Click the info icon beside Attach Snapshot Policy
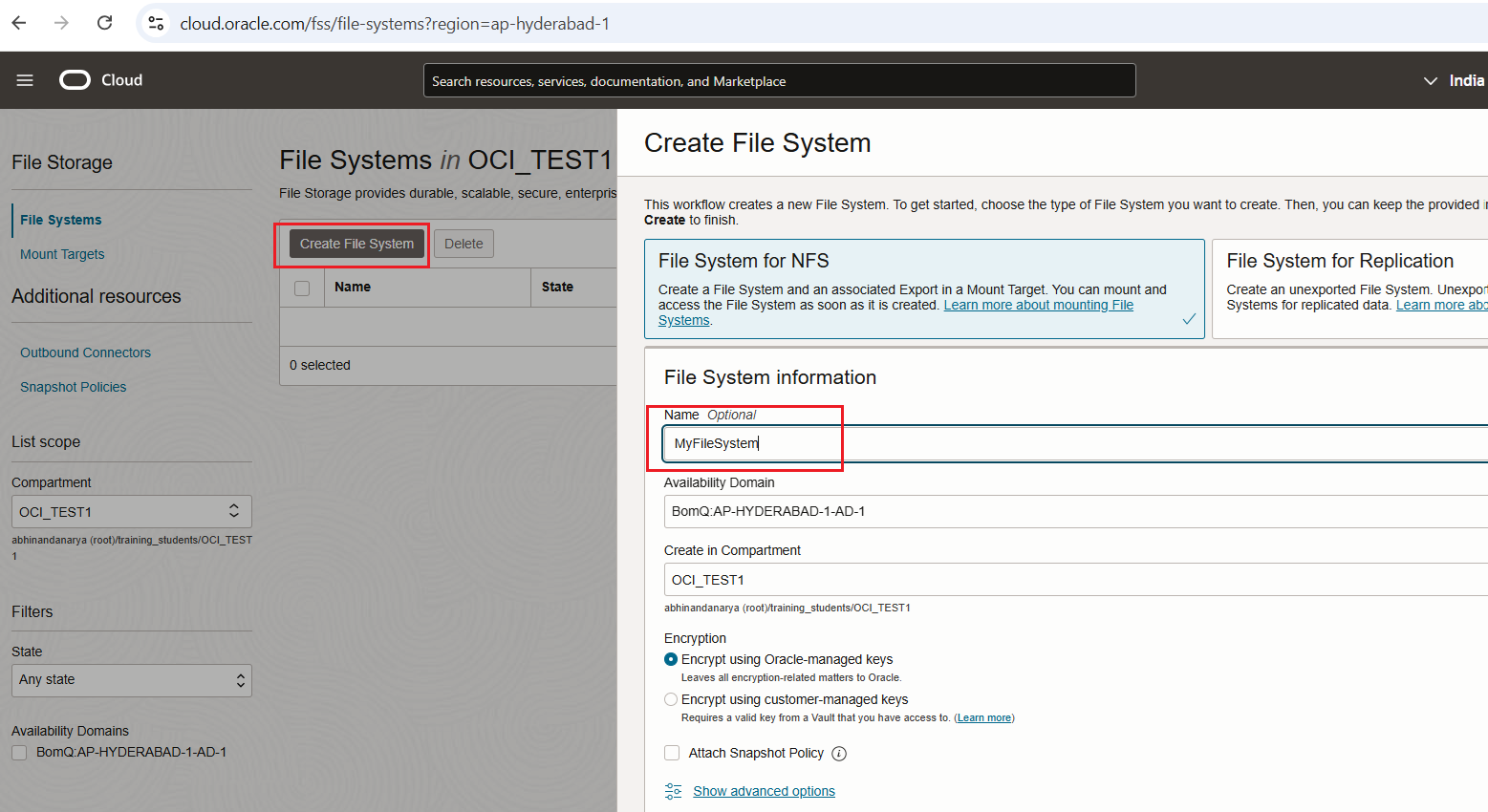The width and height of the screenshot is (1488, 812). [x=839, y=754]
